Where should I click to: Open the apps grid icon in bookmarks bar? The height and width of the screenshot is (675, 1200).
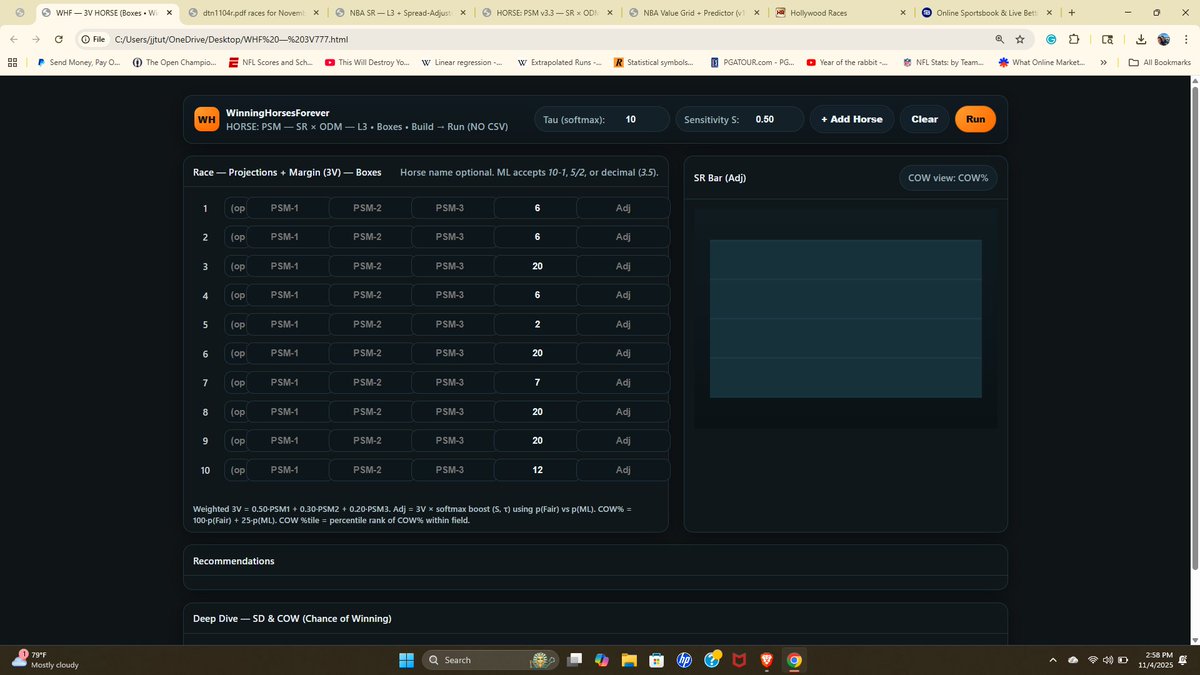12,62
